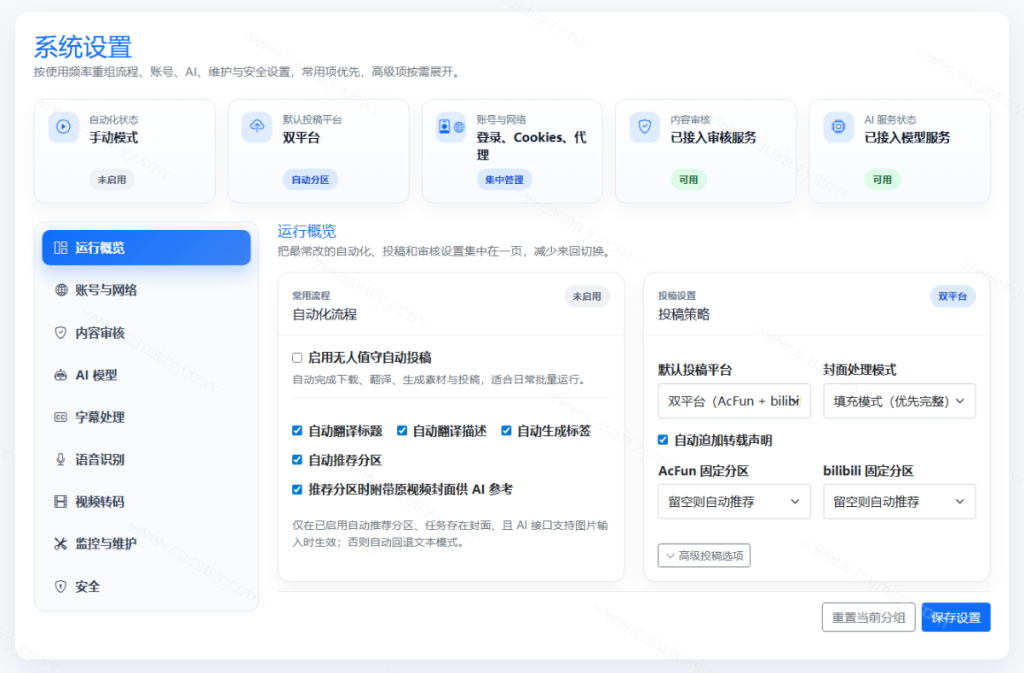Click the 自动分区 badge on 默认投稿平台 card

coord(310,180)
